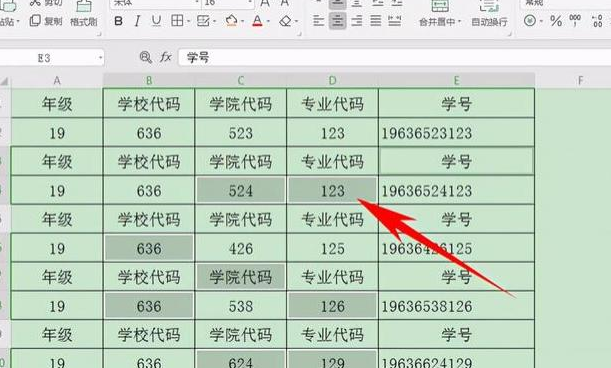Apply cell borders with the grid icon
This screenshot has width=611, height=368.
[177, 21]
